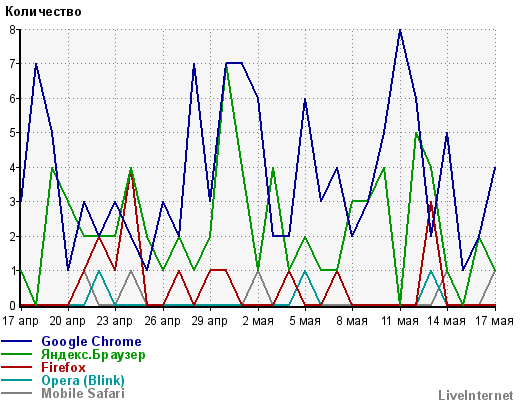Viewport: 520px width, 405px height.
Task: Click the 11 мая date label
Action: point(400,321)
